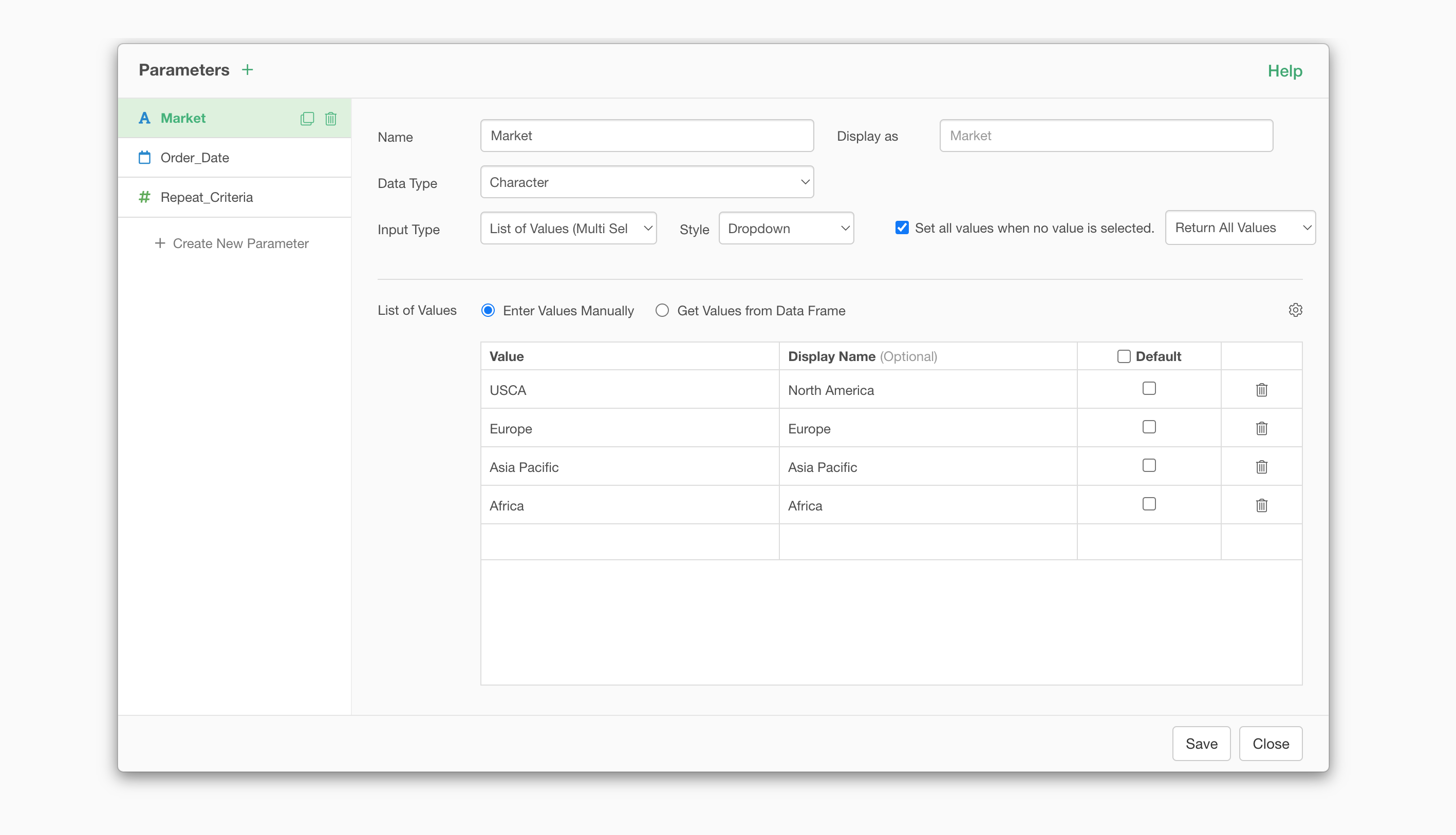Click Create New Parameter
1456x835 pixels.
pyautogui.click(x=232, y=243)
